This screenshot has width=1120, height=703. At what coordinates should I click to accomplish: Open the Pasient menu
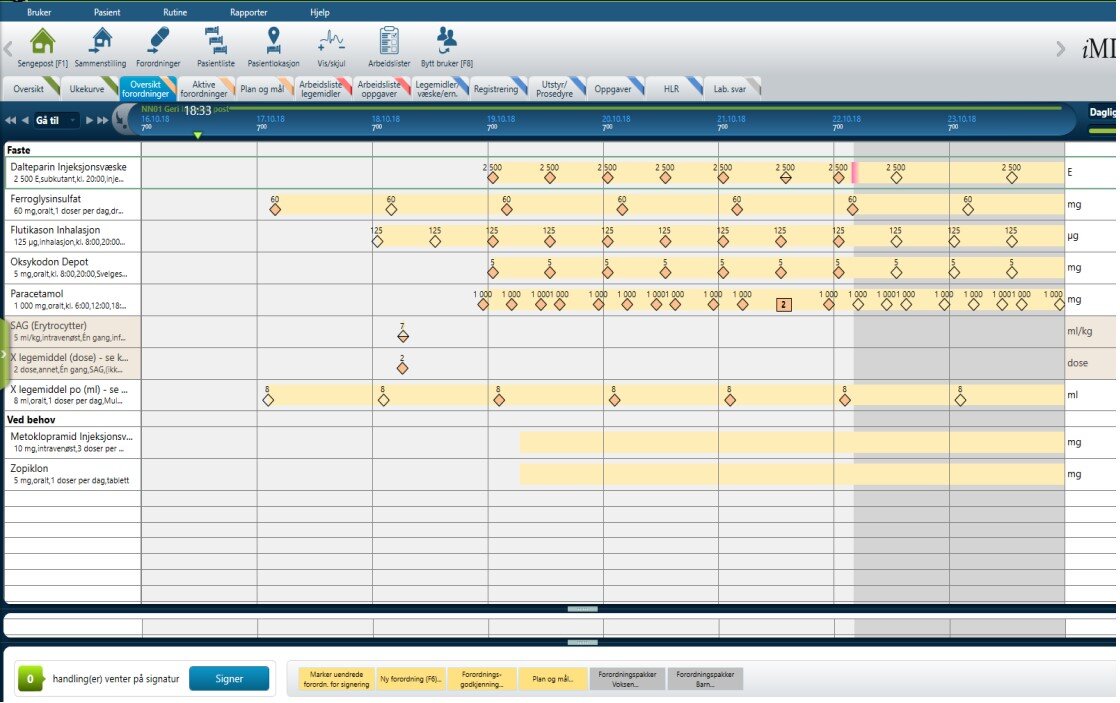coord(107,13)
